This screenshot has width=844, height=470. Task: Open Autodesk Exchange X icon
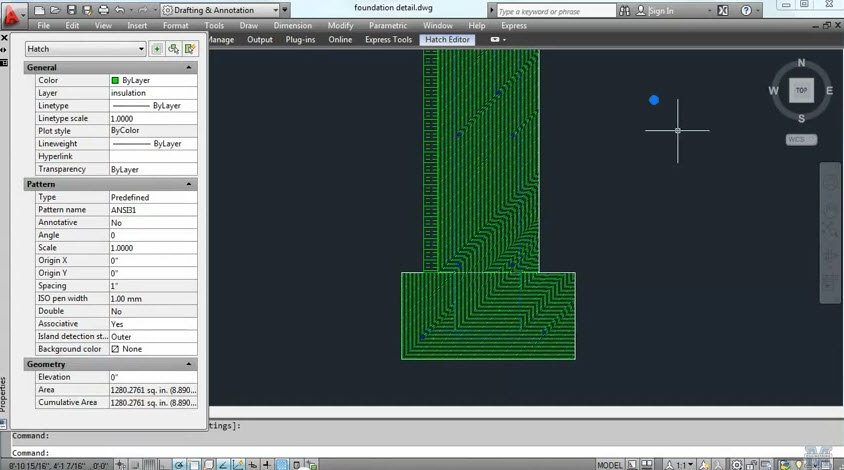(x=723, y=10)
